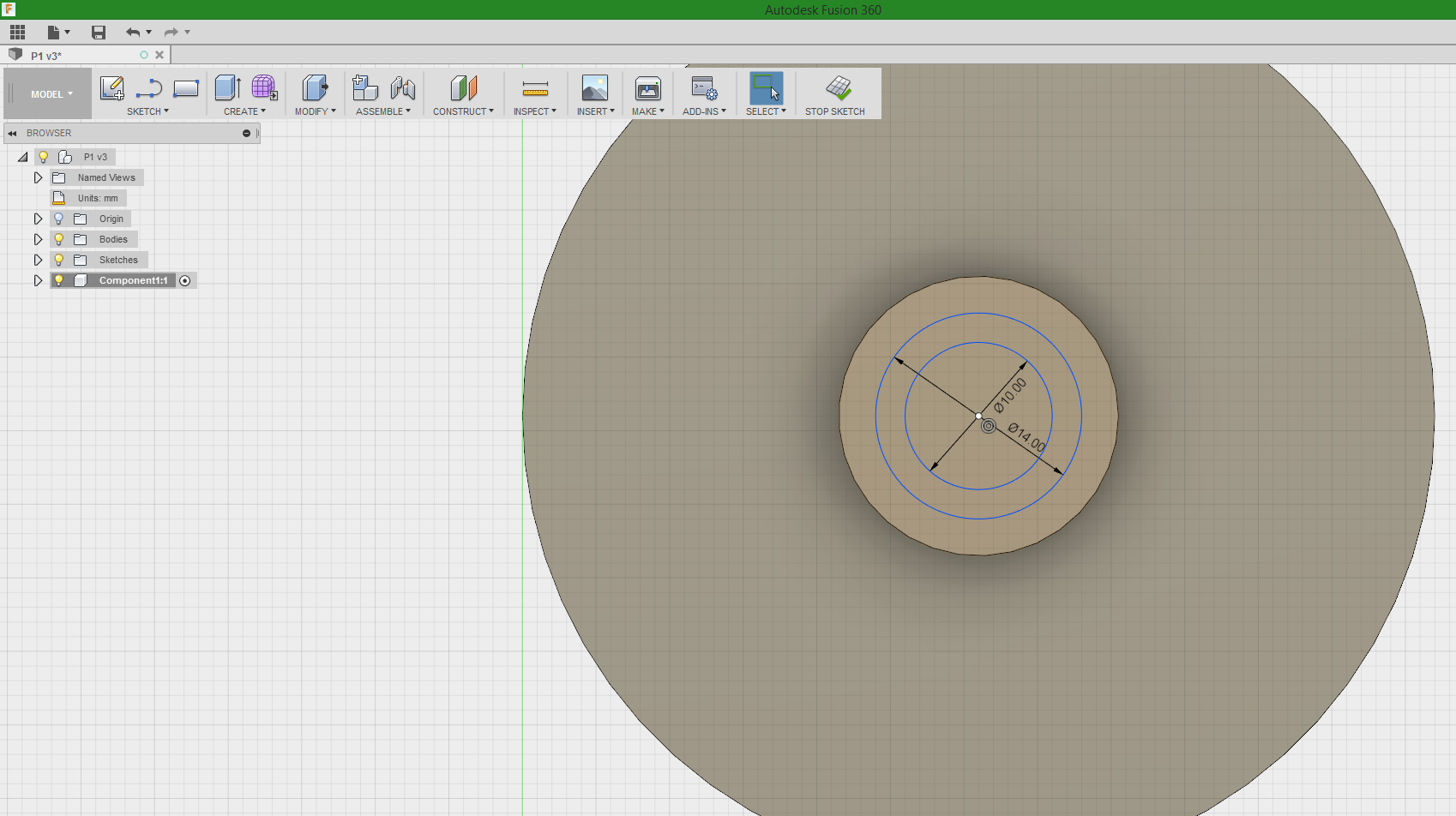1456x816 pixels.
Task: Open the ASSEMBLE menu
Action: [383, 111]
